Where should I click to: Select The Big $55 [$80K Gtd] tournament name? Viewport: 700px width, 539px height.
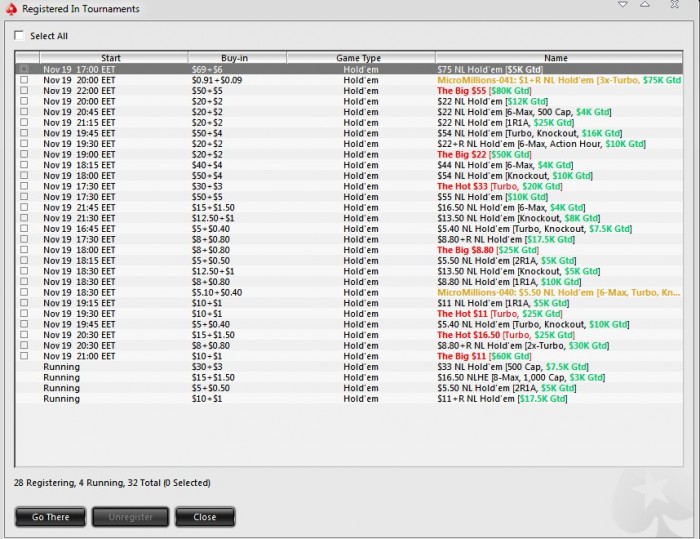pyautogui.click(x=484, y=91)
